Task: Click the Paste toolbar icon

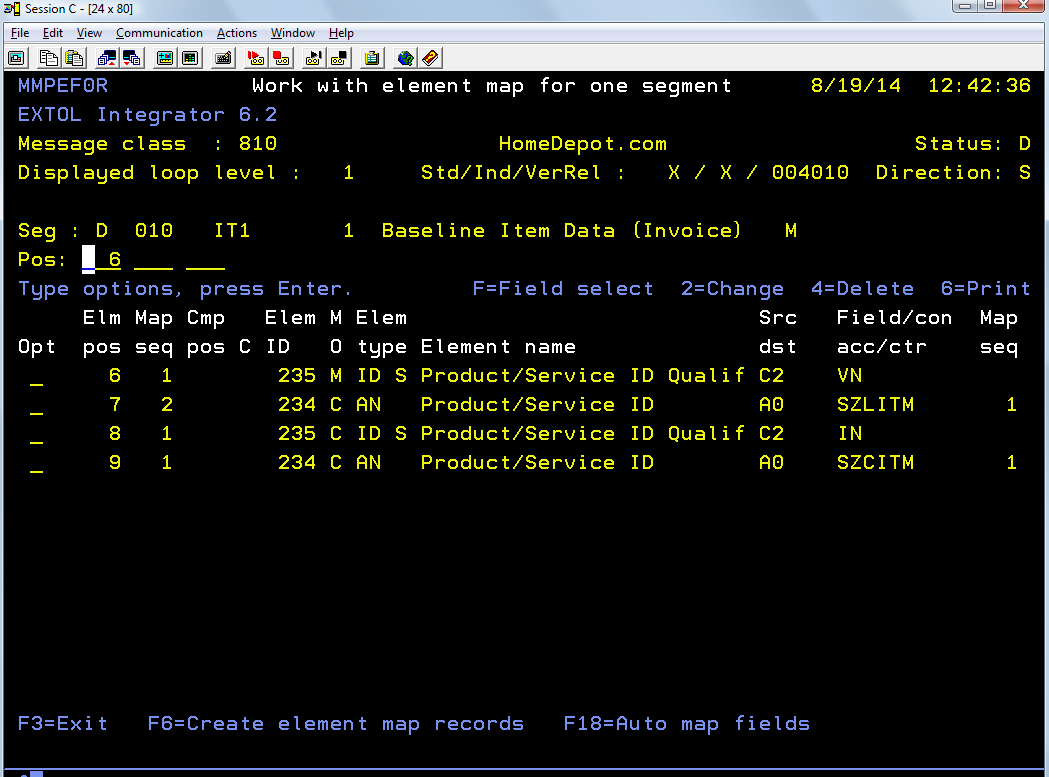Action: pos(74,58)
